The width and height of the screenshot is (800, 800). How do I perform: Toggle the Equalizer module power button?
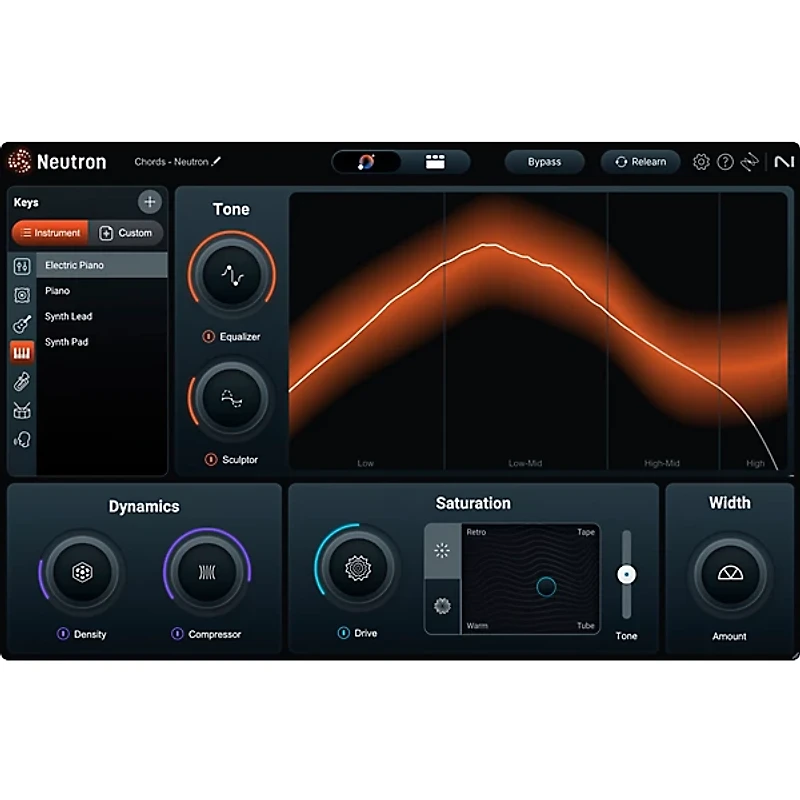pos(207,338)
